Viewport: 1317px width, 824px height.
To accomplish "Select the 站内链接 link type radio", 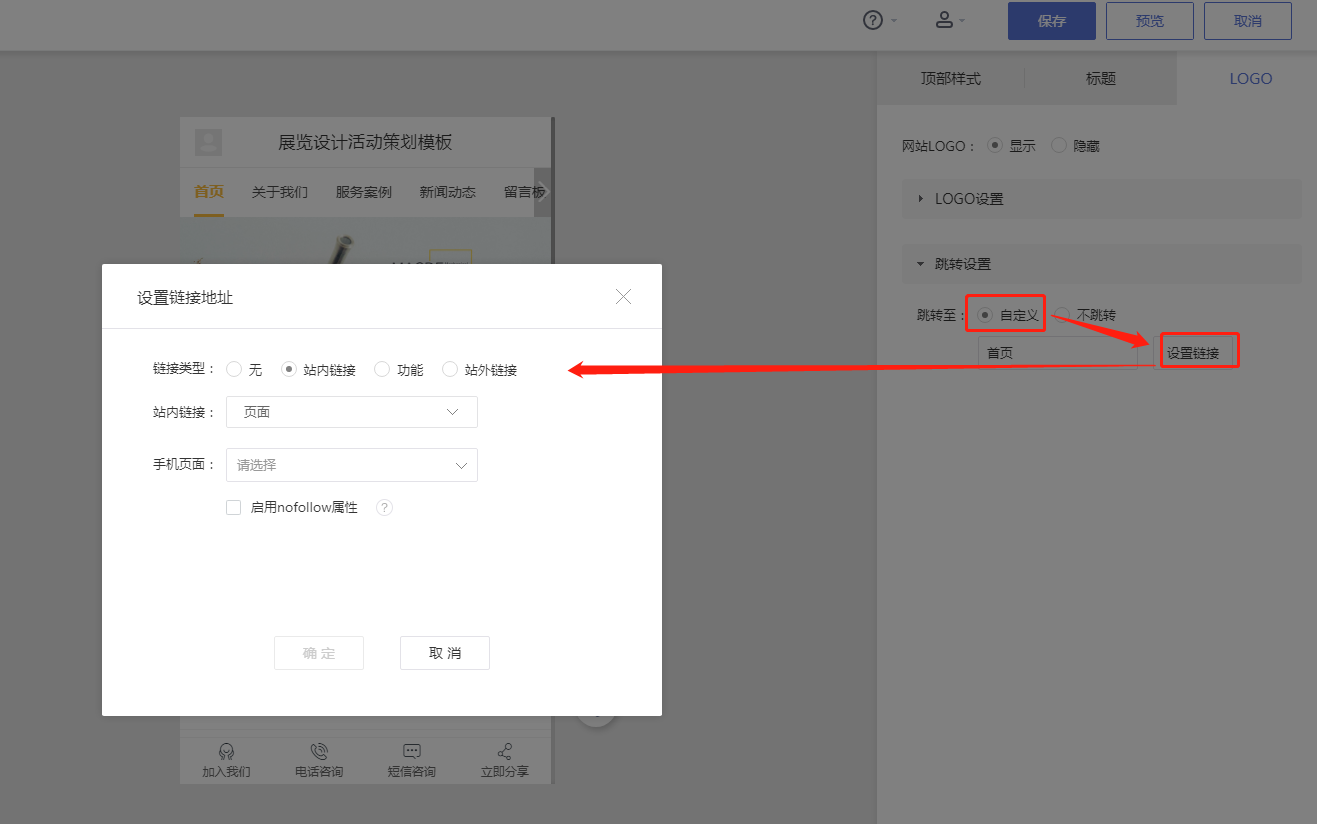I will pos(289,369).
